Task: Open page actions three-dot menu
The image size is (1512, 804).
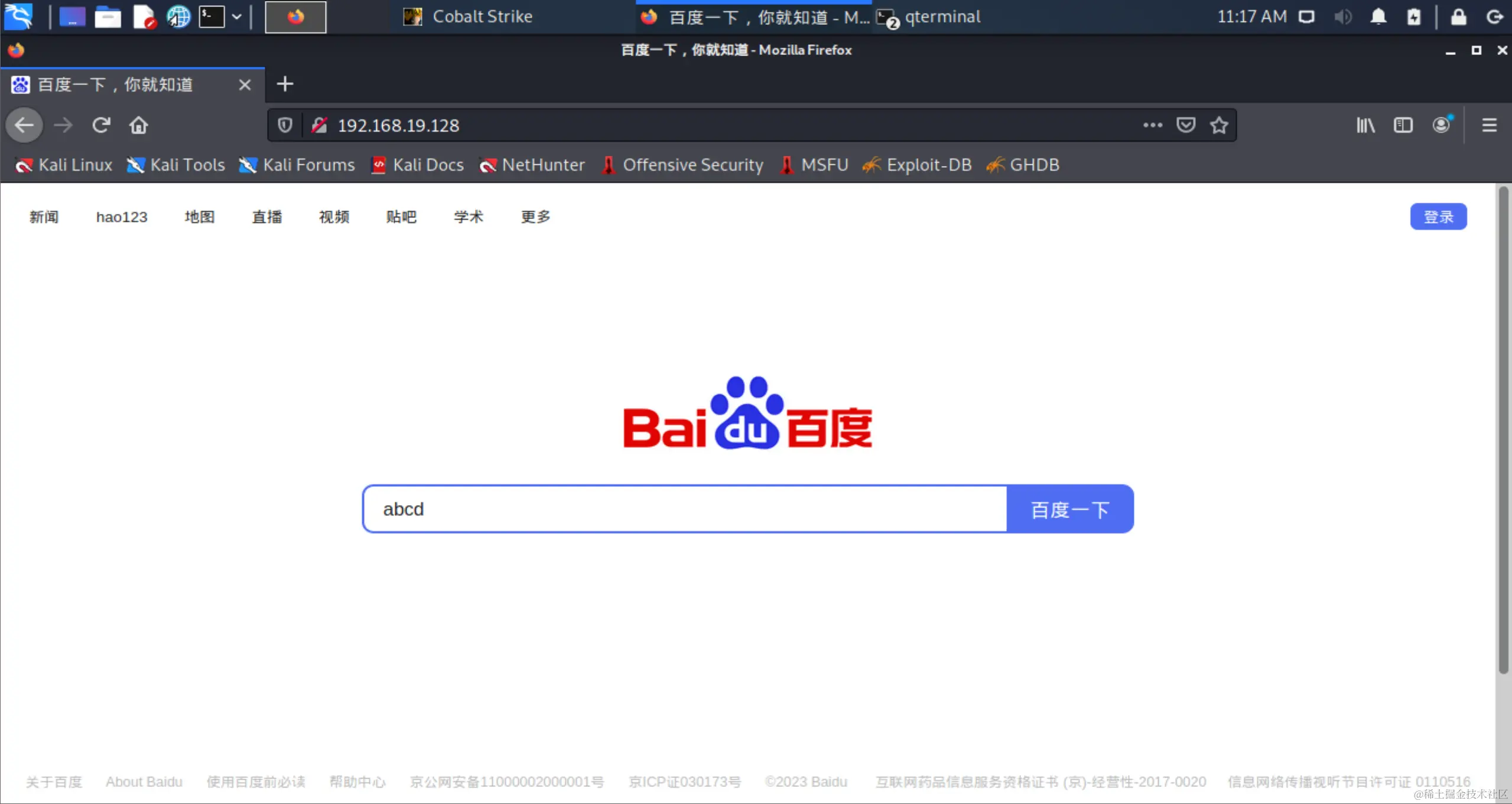Action: [1152, 125]
